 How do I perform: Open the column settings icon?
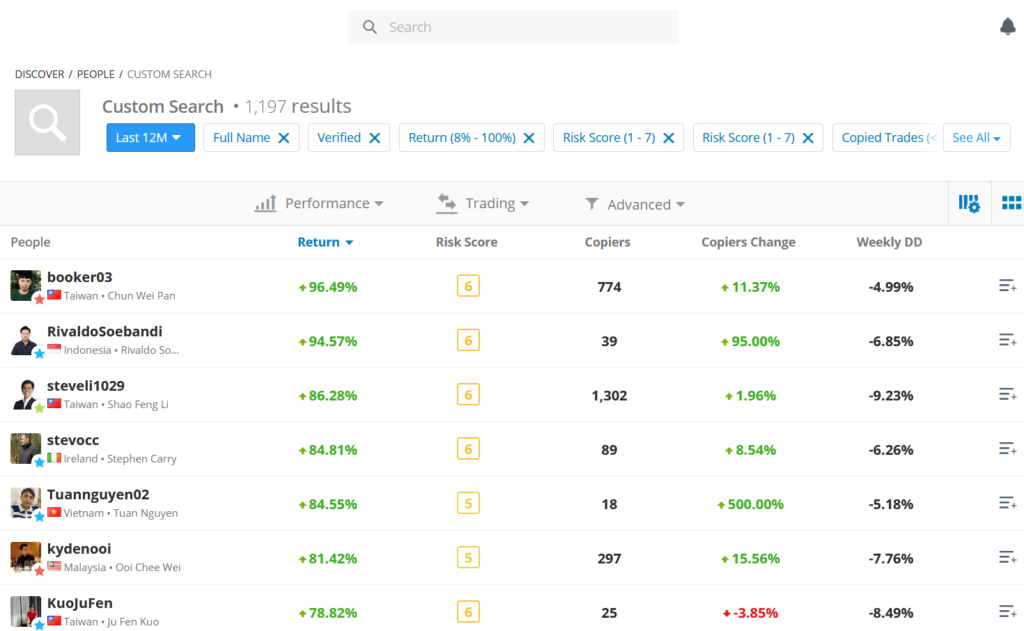point(968,203)
